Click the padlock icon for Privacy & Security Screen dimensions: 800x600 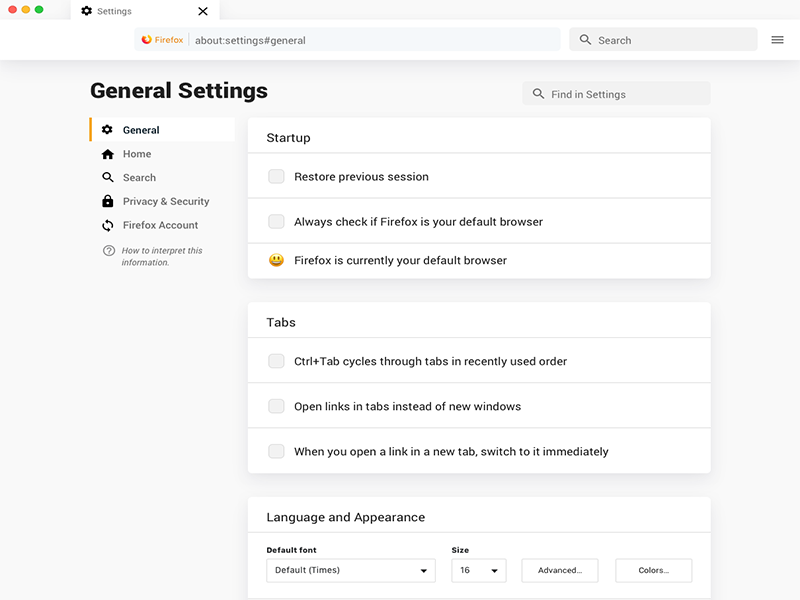click(x=108, y=201)
